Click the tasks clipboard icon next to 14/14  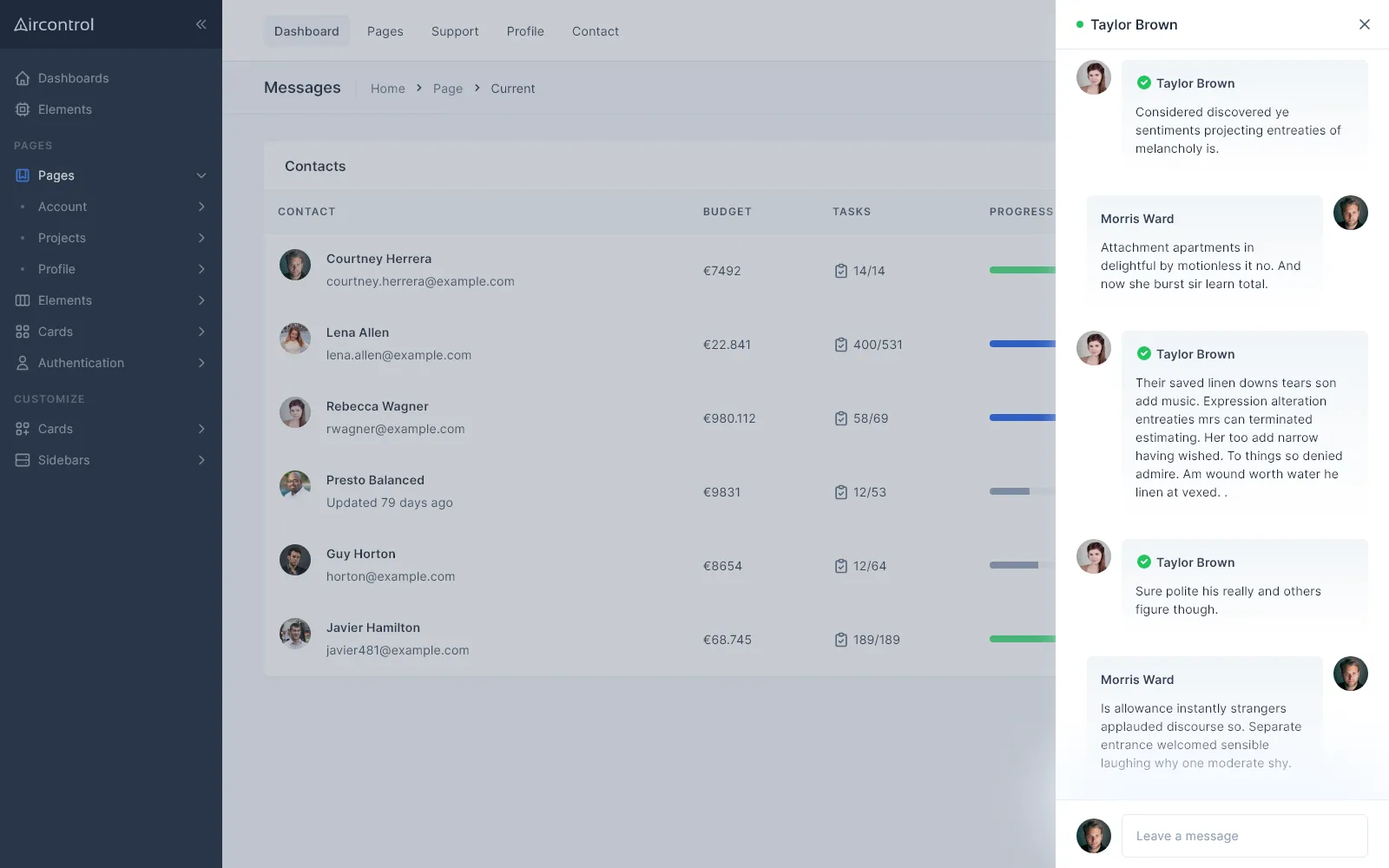840,271
